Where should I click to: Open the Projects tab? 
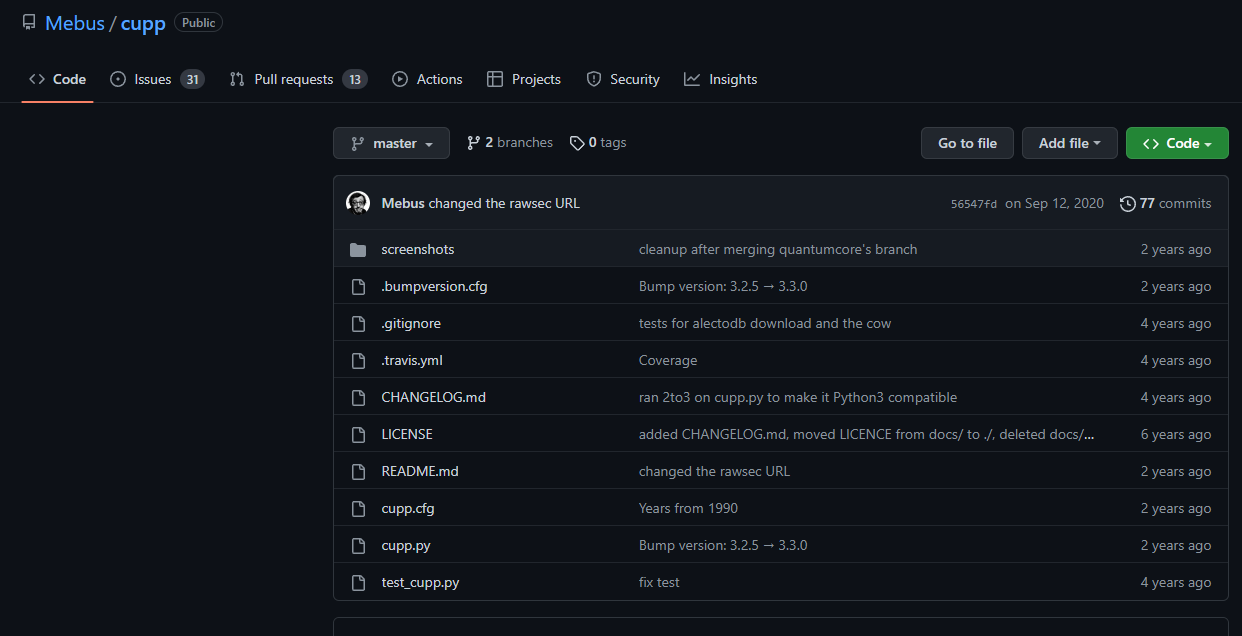click(x=524, y=79)
